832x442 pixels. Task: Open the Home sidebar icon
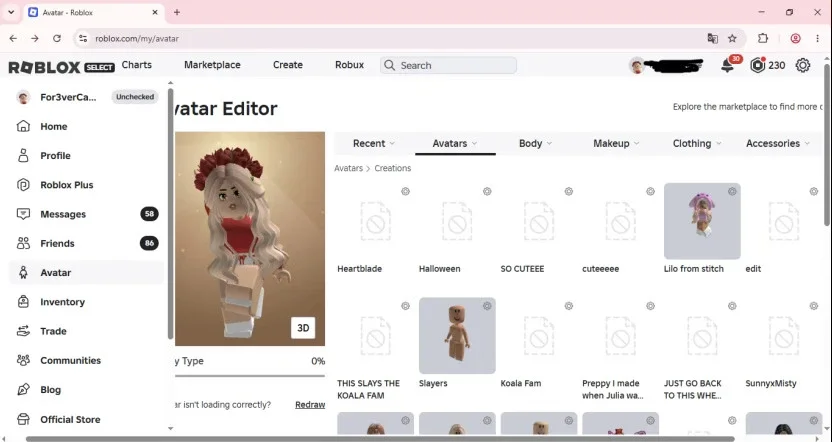(x=23, y=126)
